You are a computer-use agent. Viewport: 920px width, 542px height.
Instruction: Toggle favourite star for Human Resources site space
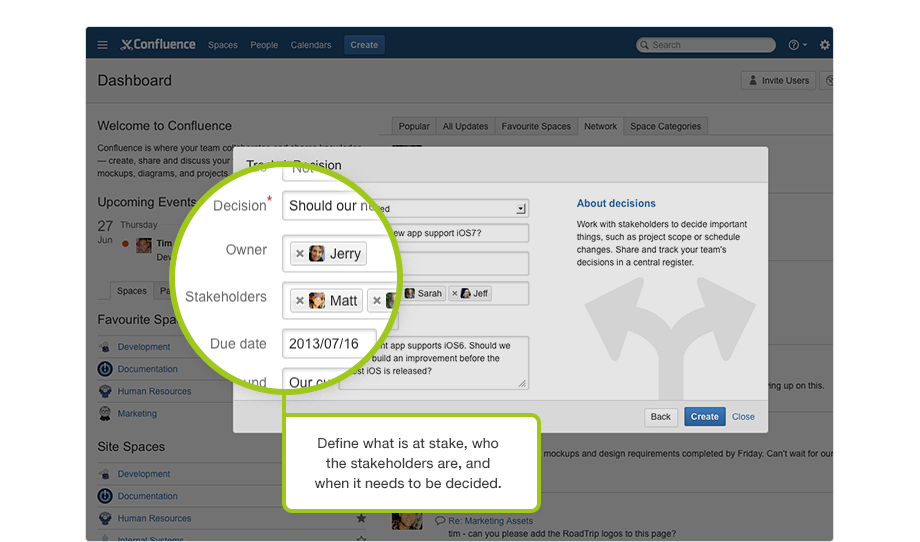pyautogui.click(x=361, y=518)
